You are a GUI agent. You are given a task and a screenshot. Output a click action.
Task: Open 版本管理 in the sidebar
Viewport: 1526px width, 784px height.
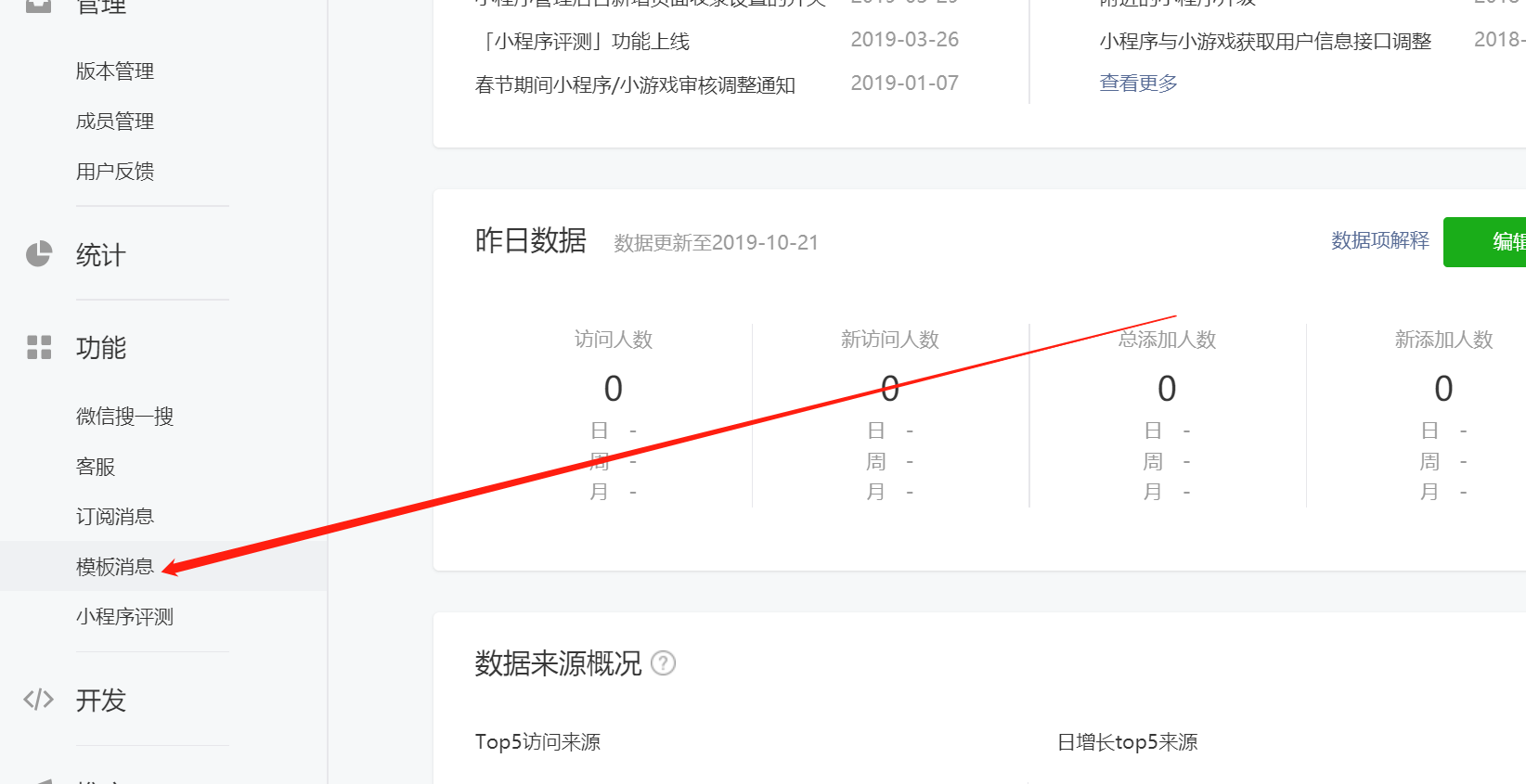point(115,71)
